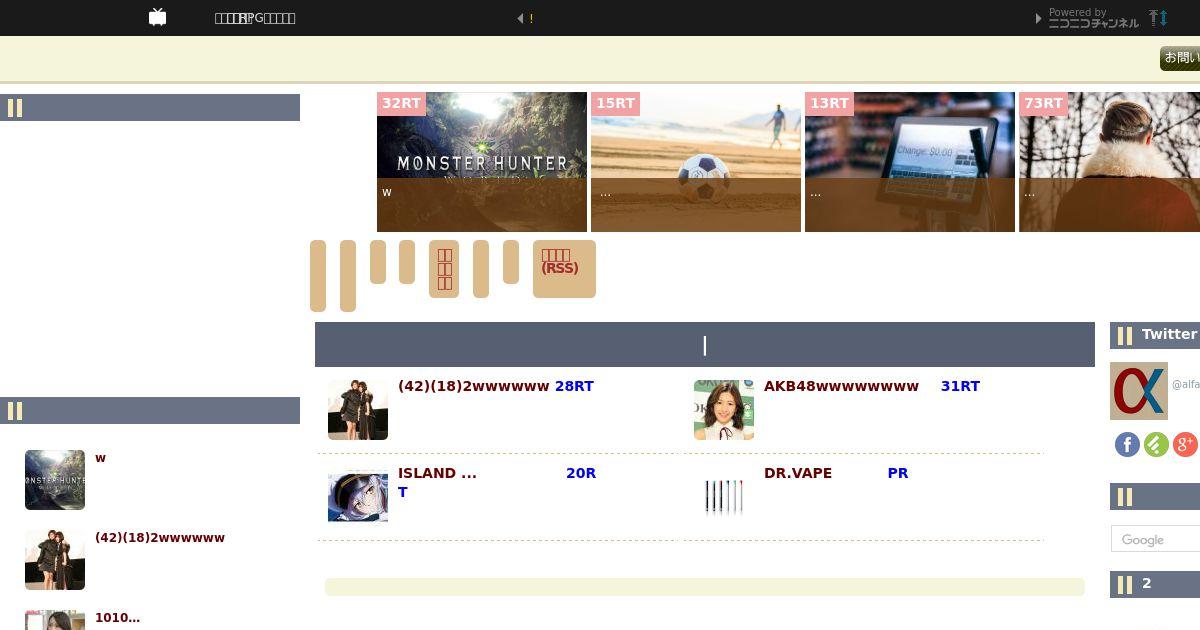Image resolution: width=1200 pixels, height=630 pixels.
Task: Click the dark contact button below top bar
Action: pos(1180,58)
